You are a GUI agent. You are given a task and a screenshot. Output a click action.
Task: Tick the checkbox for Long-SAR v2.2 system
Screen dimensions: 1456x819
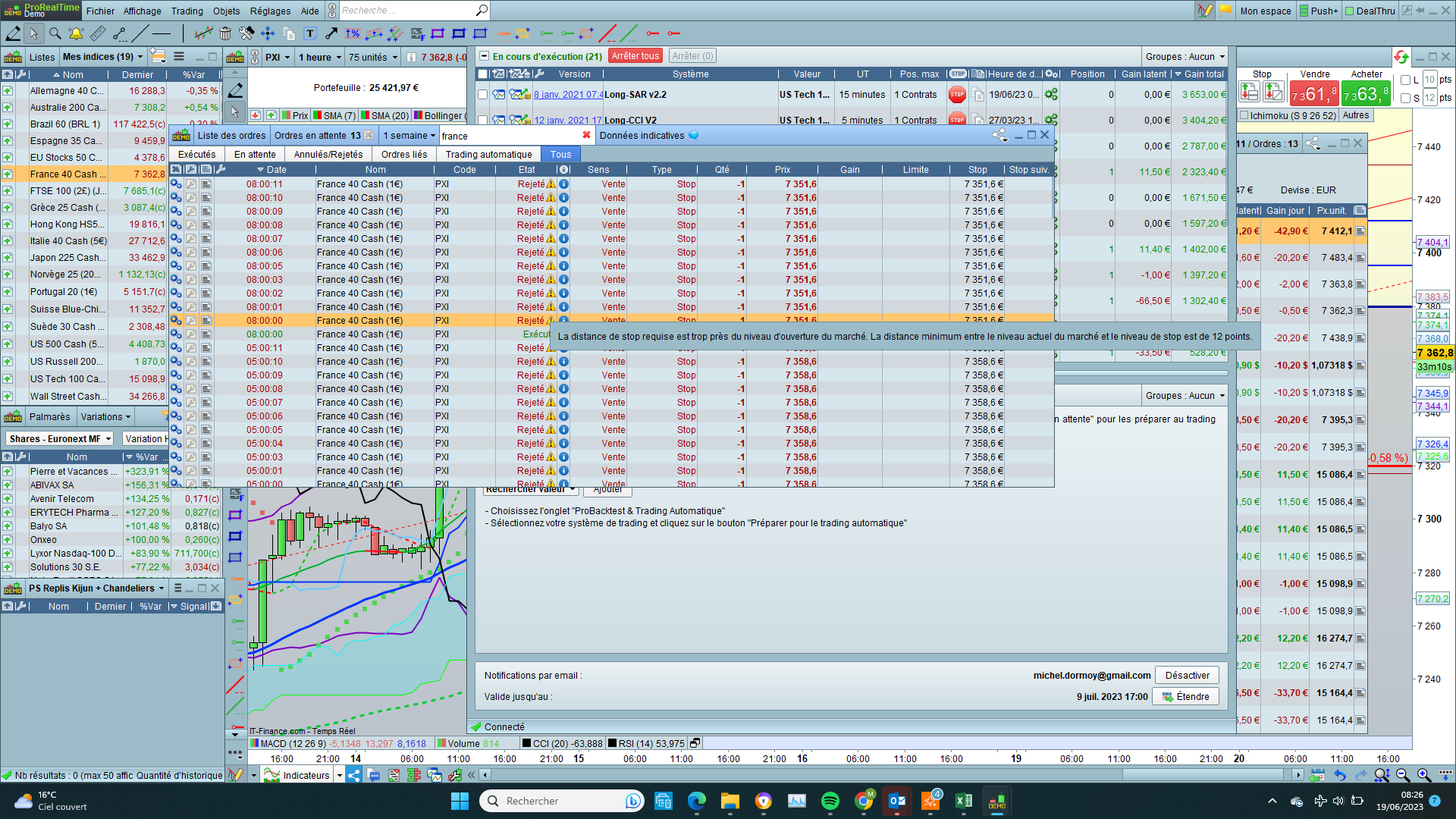coord(483,95)
